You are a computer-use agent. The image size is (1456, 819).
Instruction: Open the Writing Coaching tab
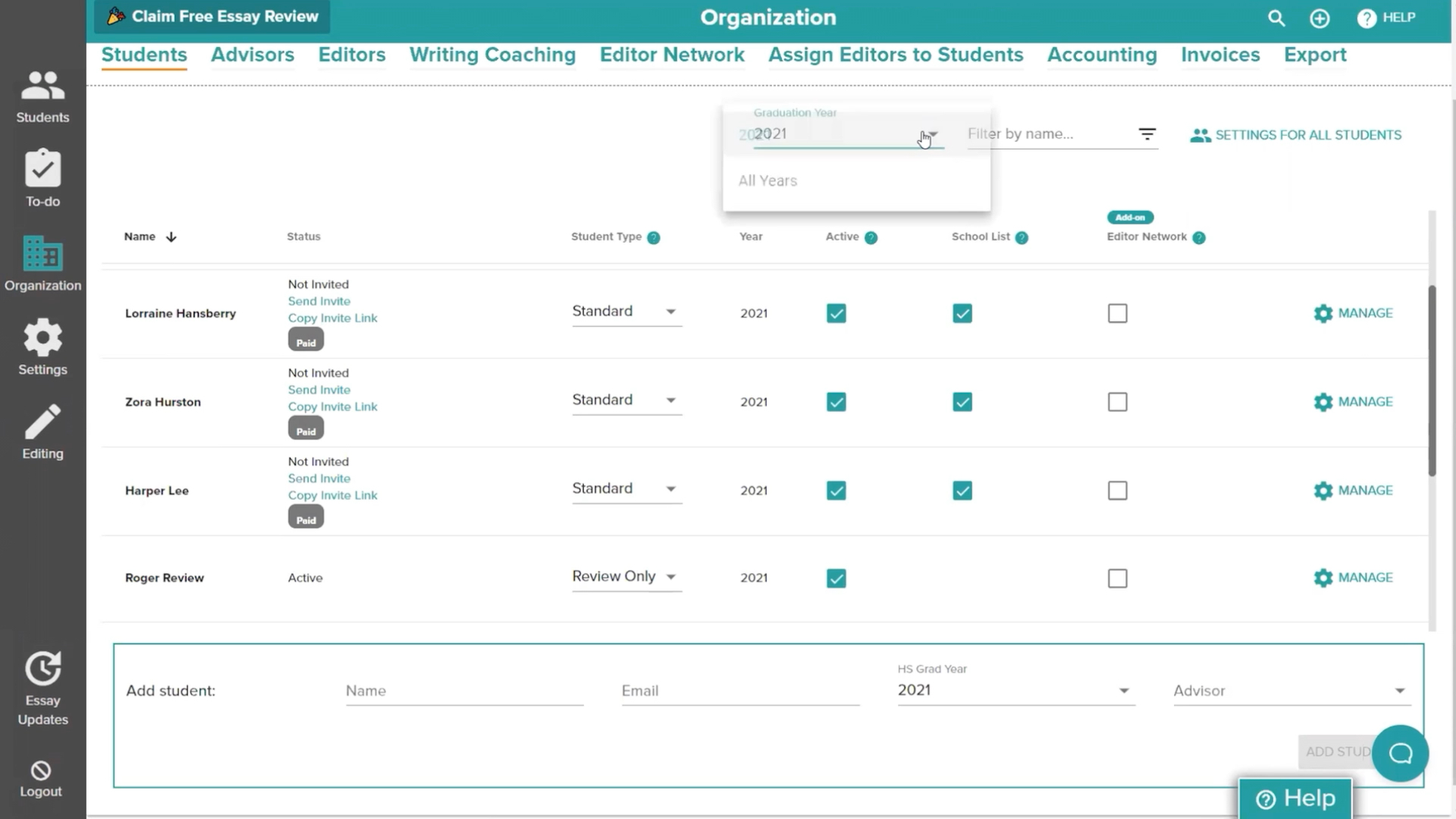pos(492,54)
